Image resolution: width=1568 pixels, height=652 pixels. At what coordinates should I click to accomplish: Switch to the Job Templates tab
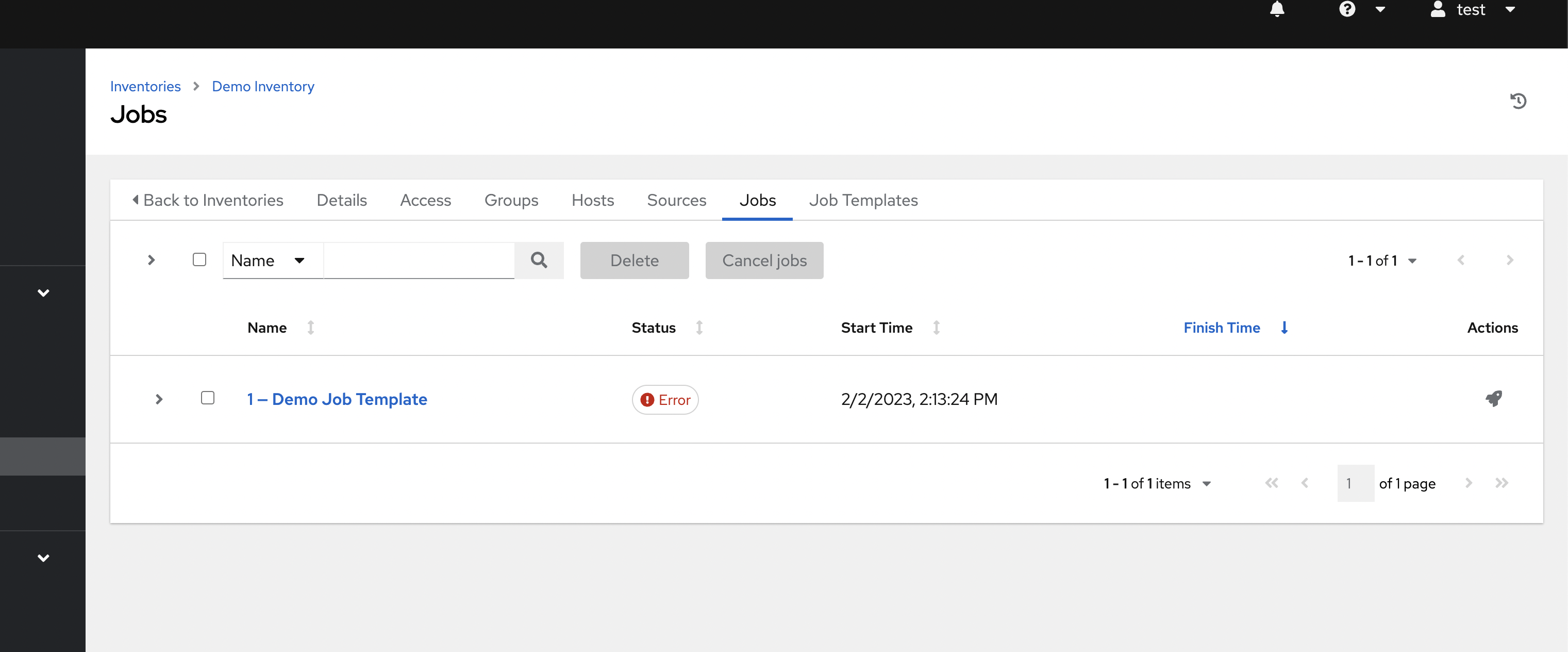(862, 200)
